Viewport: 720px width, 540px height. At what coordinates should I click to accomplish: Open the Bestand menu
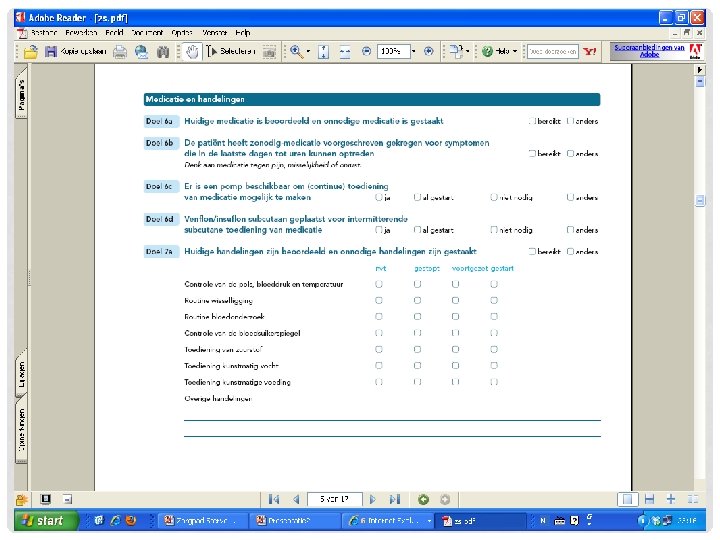[44, 33]
